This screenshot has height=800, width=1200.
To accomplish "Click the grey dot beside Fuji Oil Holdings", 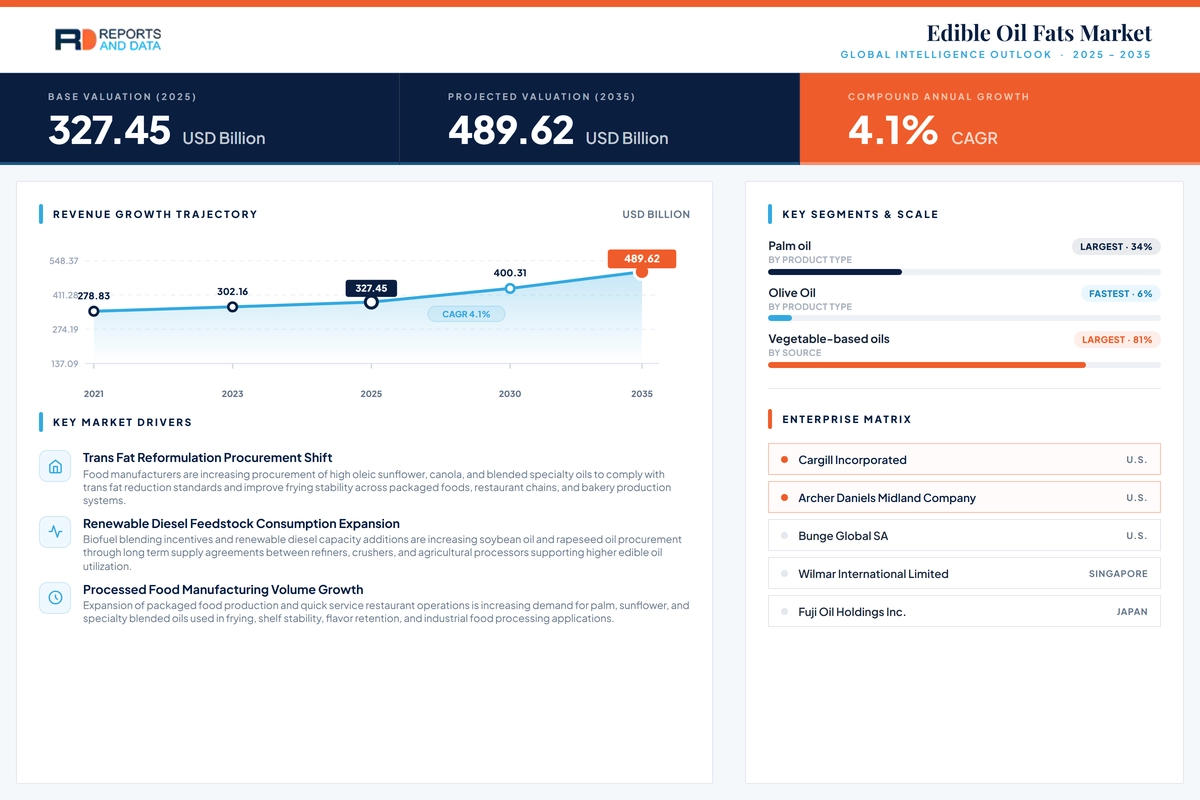I will [x=784, y=612].
